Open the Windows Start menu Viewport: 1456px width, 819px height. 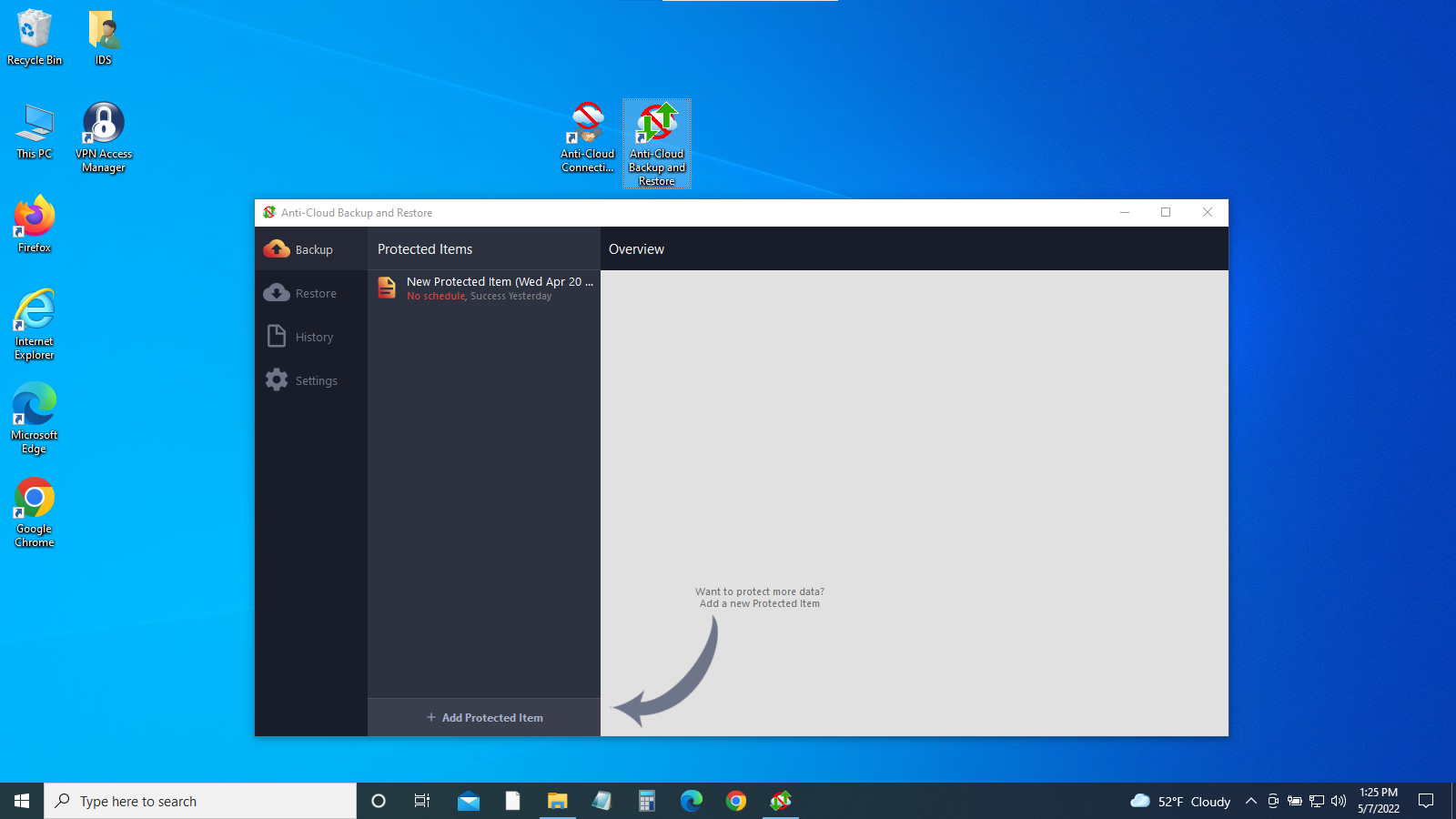tap(22, 801)
